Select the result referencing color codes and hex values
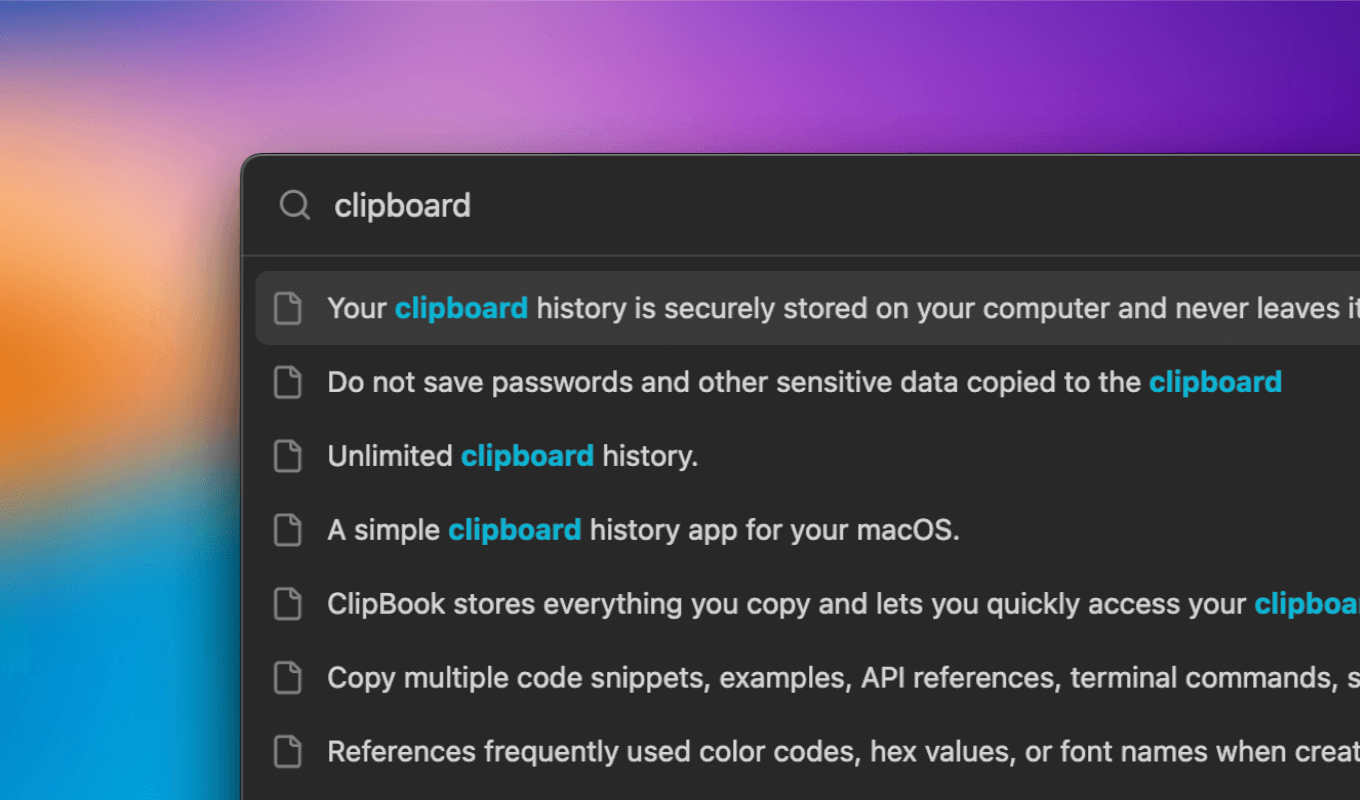Image resolution: width=1360 pixels, height=800 pixels. tap(700, 751)
